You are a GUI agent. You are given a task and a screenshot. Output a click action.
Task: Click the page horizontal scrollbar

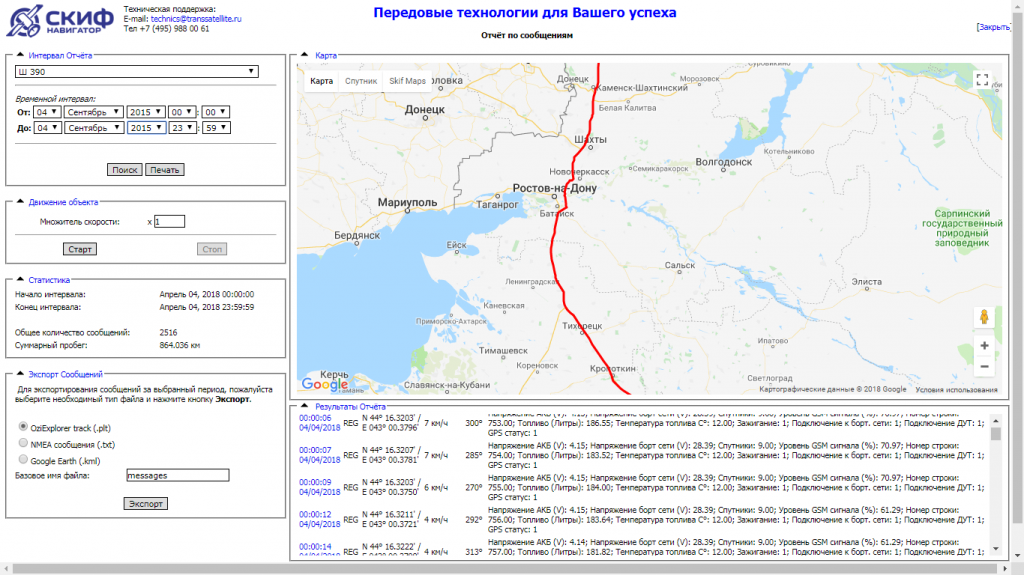pos(507,569)
